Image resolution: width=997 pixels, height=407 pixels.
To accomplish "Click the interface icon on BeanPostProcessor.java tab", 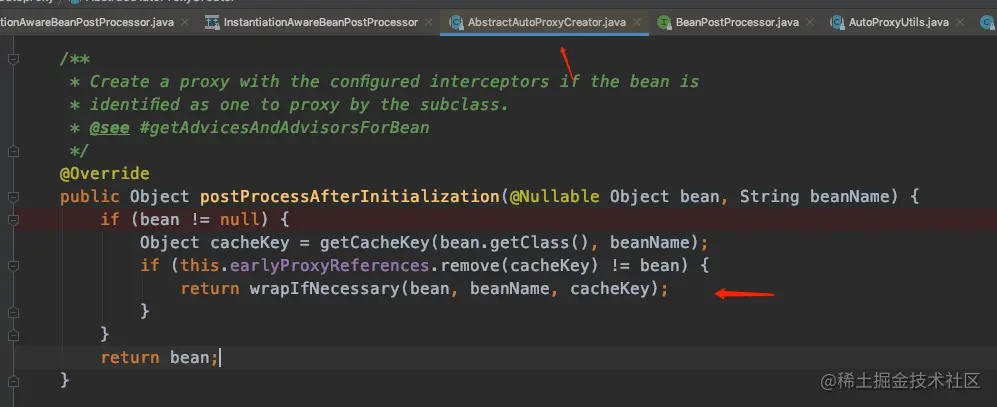I will click(x=664, y=22).
